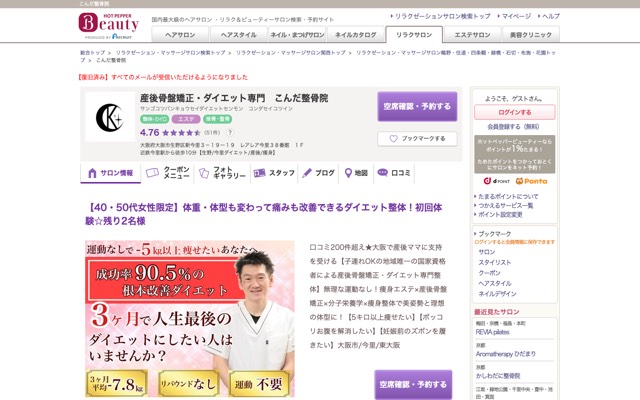
Task: Click the rating help question mark icon
Action: tap(230, 133)
